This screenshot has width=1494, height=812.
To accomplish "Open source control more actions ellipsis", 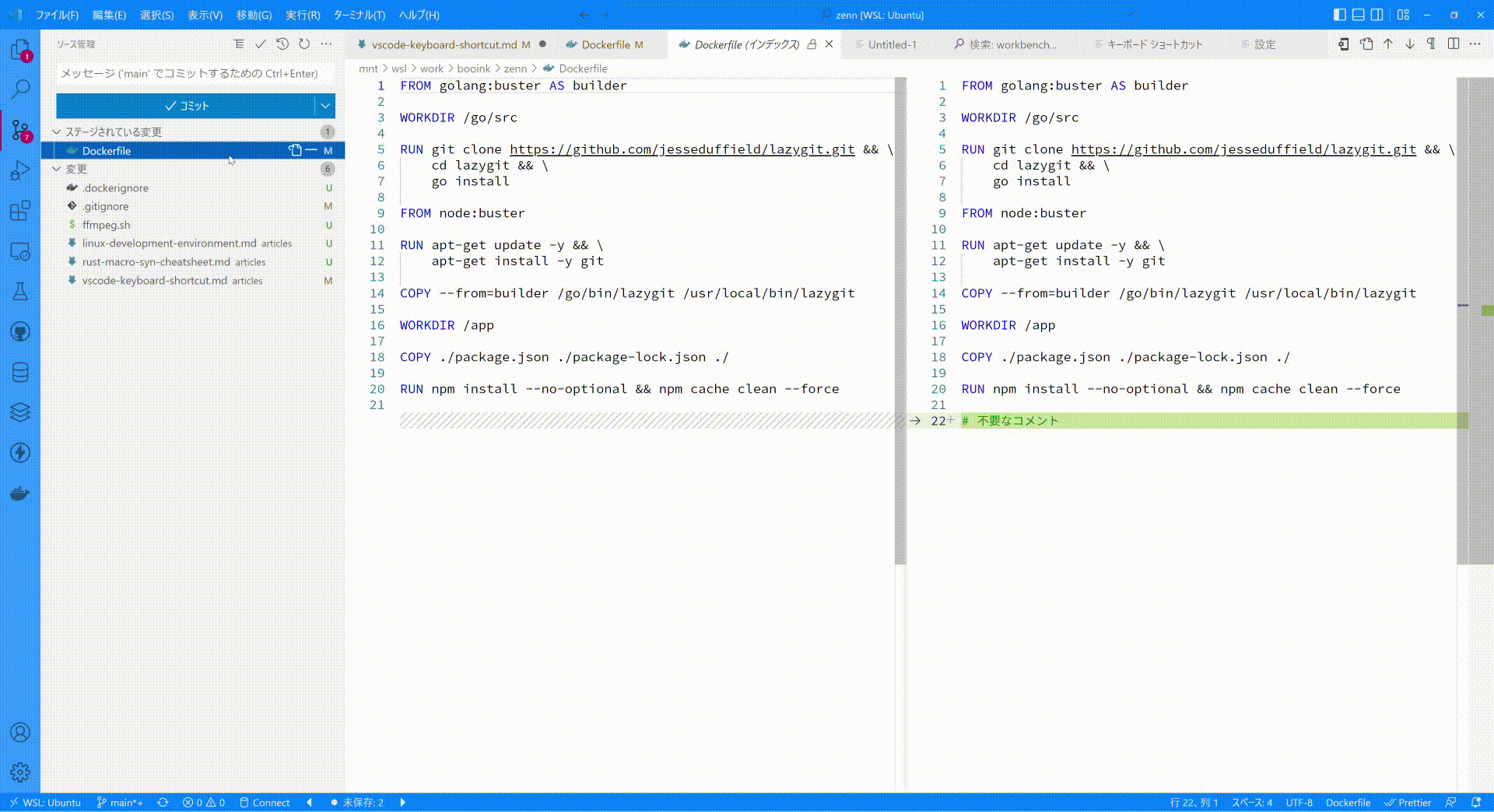I will pyautogui.click(x=326, y=44).
